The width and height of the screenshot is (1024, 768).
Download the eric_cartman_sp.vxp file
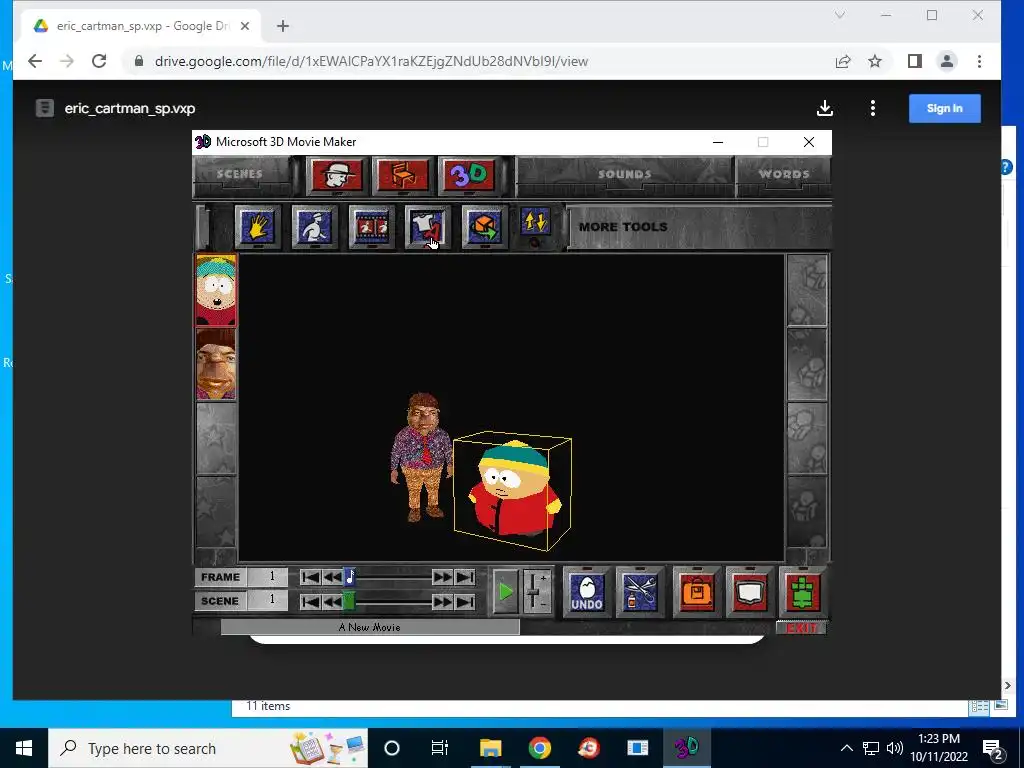coord(825,108)
